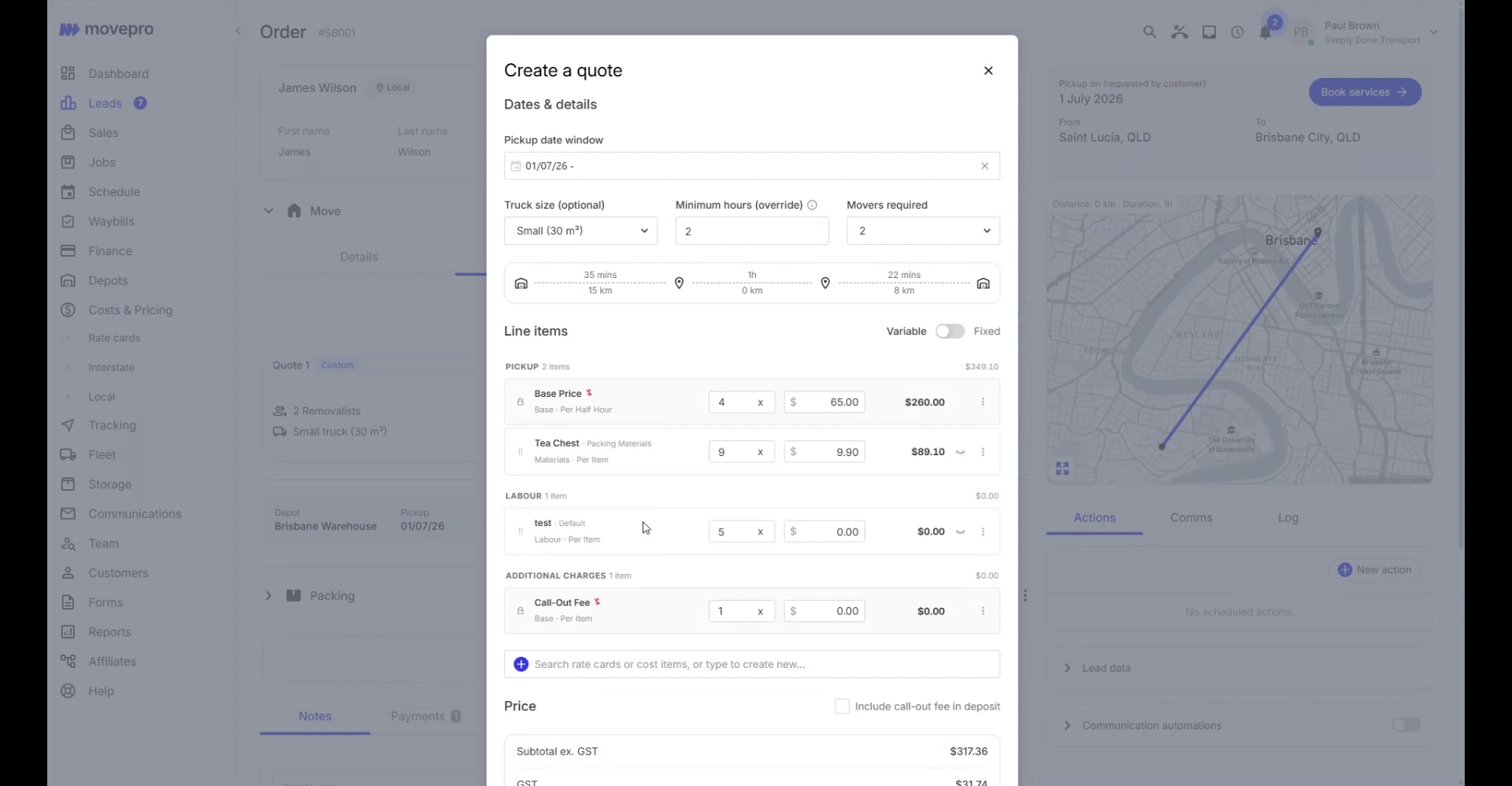Click the Base Price quantity field
This screenshot has width=1512, height=786.
(741, 402)
